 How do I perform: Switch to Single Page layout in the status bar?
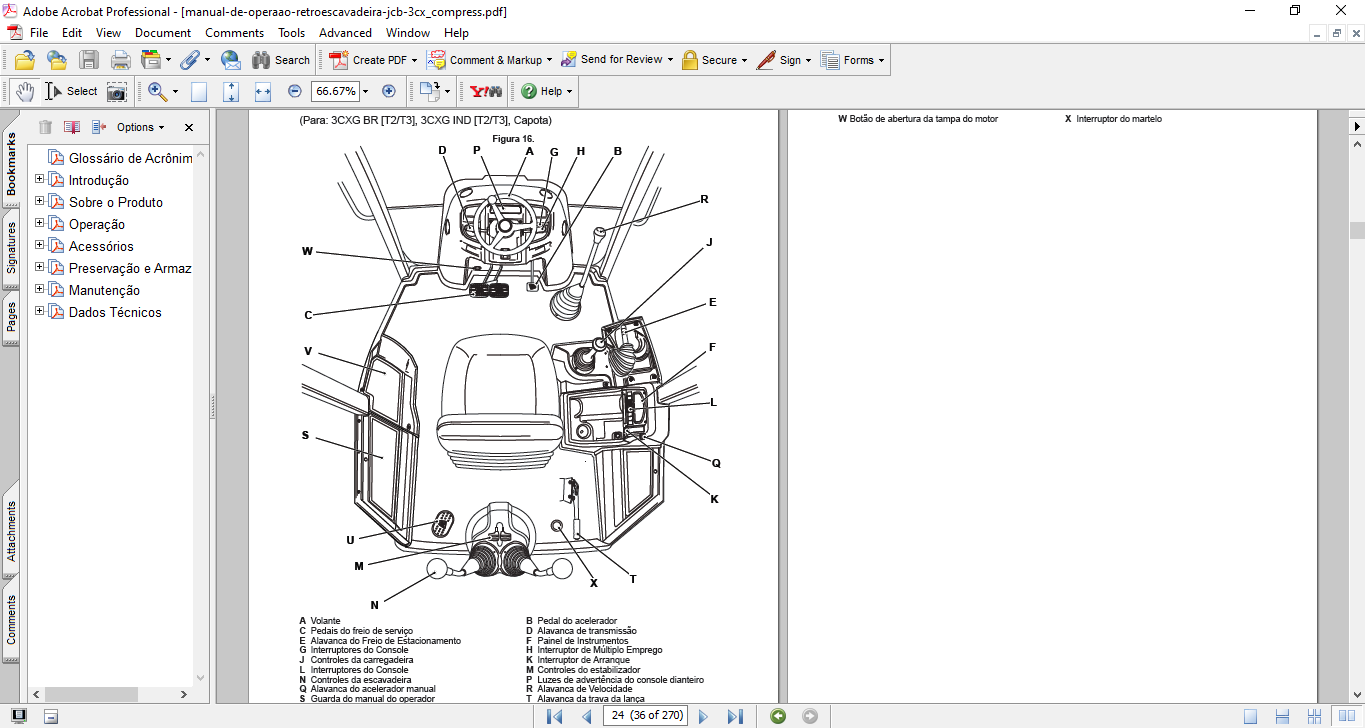tap(1250, 716)
